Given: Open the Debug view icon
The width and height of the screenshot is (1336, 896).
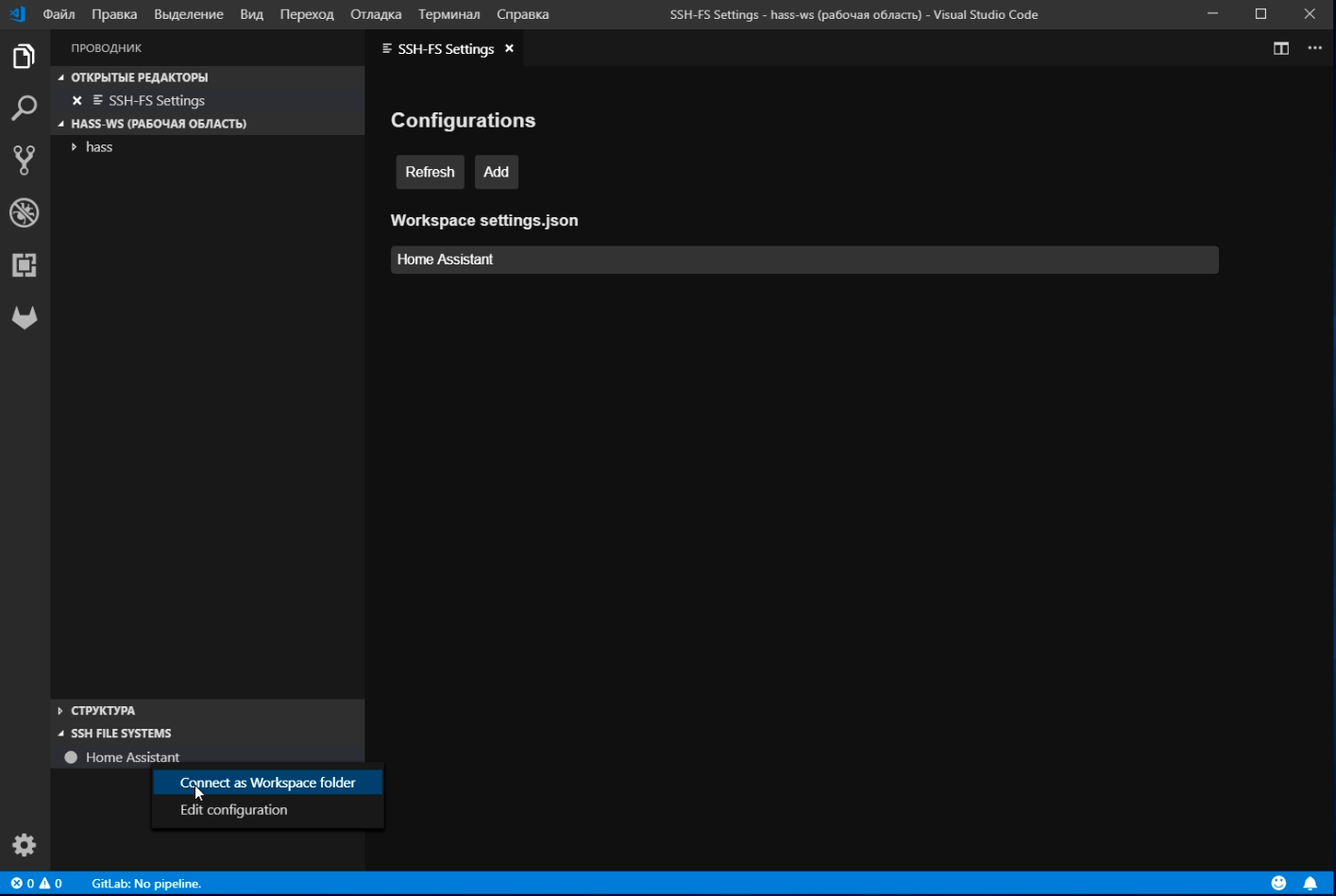Looking at the screenshot, I should (x=24, y=212).
